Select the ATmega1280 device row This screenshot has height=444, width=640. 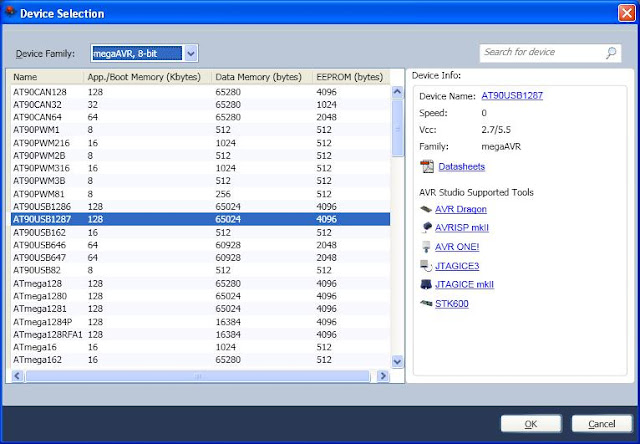click(x=200, y=296)
